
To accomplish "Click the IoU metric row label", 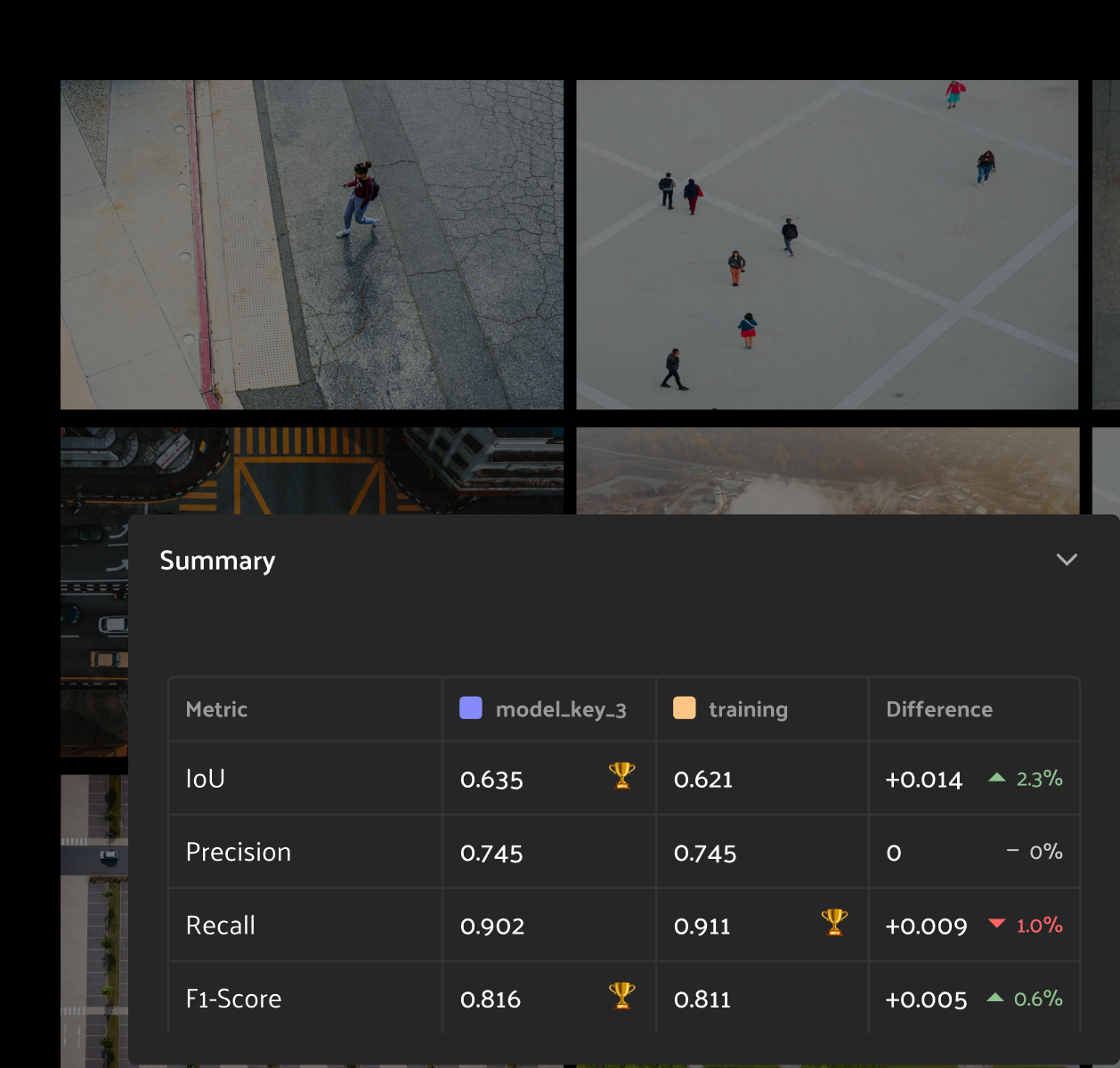I will pos(206,778).
